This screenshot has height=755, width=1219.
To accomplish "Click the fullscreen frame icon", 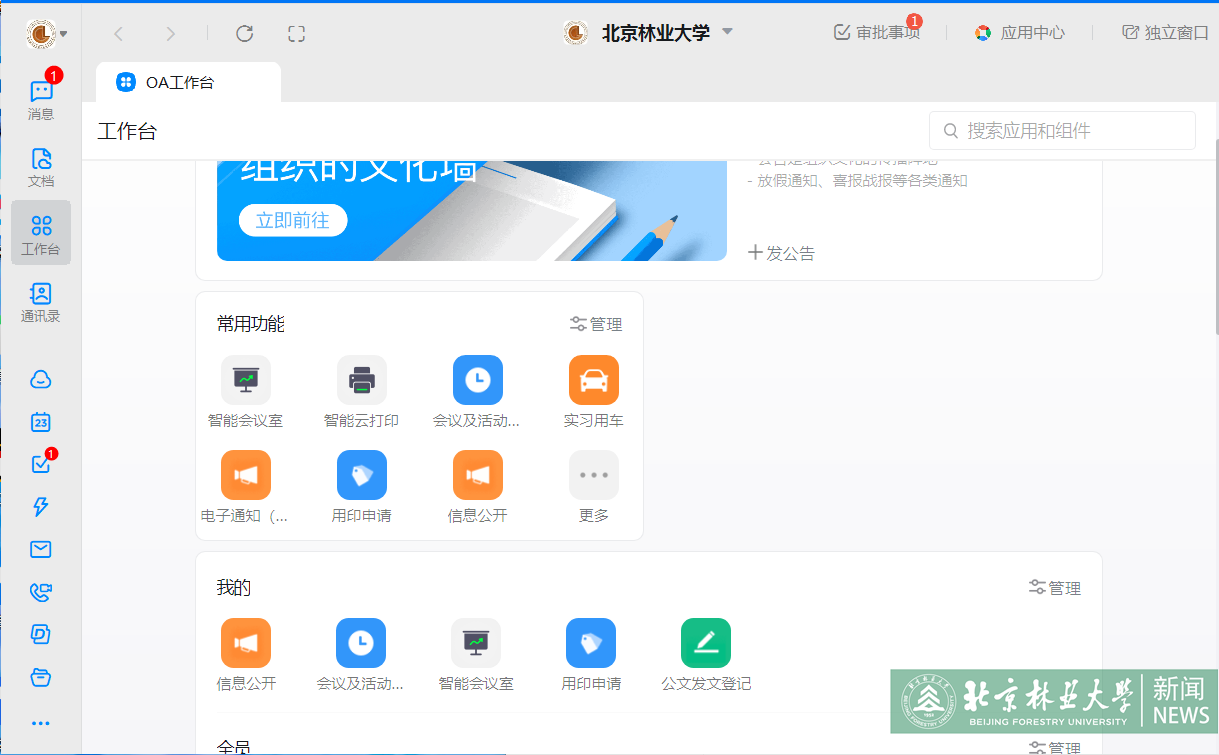I will [x=296, y=34].
